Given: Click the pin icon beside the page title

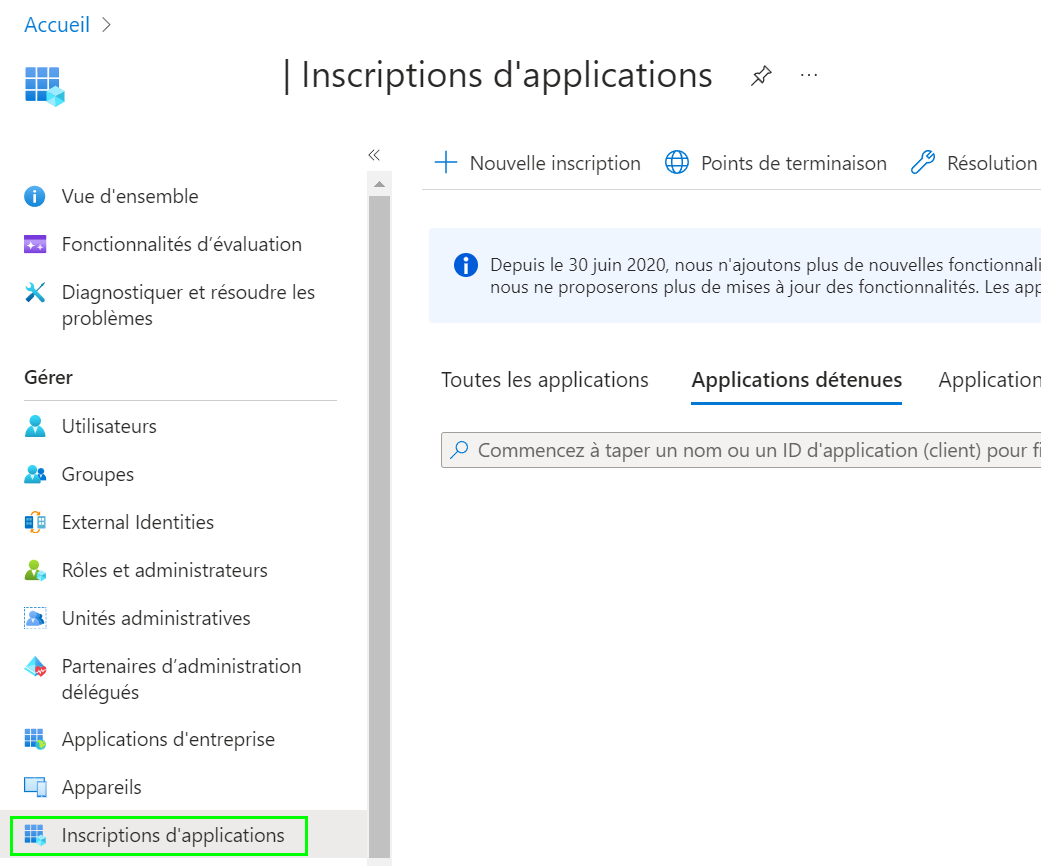Looking at the screenshot, I should click(761, 76).
